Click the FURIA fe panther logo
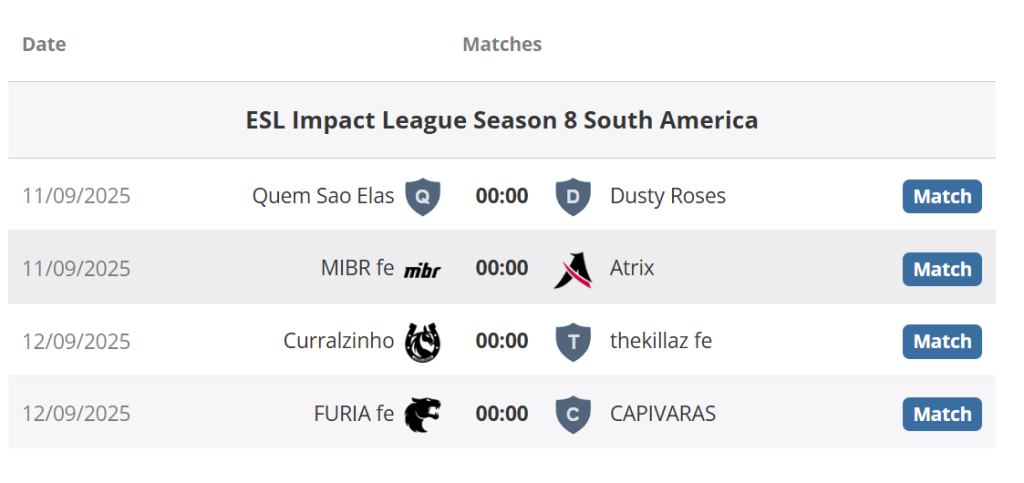The height and width of the screenshot is (483, 1024). tap(422, 414)
